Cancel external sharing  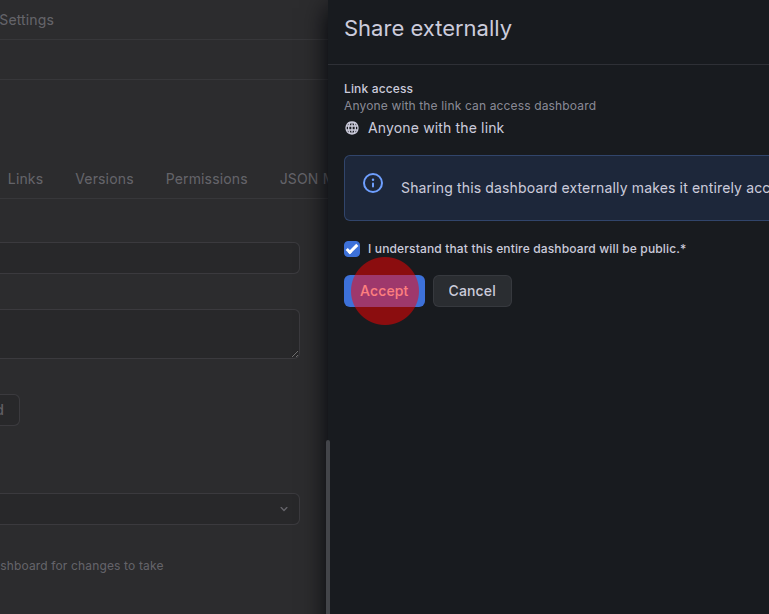coord(472,291)
